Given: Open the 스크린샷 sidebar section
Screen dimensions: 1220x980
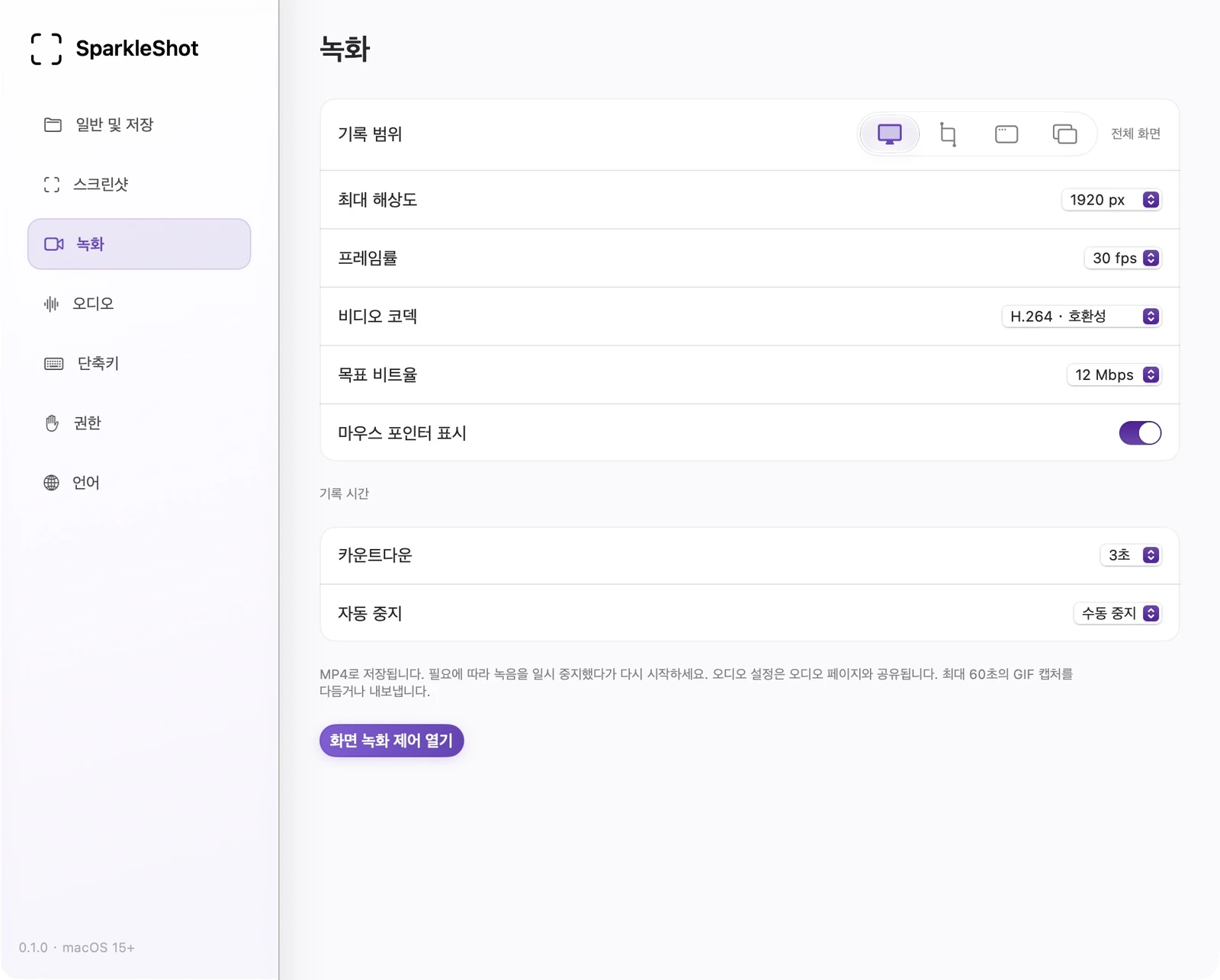Looking at the screenshot, I should click(x=139, y=185).
